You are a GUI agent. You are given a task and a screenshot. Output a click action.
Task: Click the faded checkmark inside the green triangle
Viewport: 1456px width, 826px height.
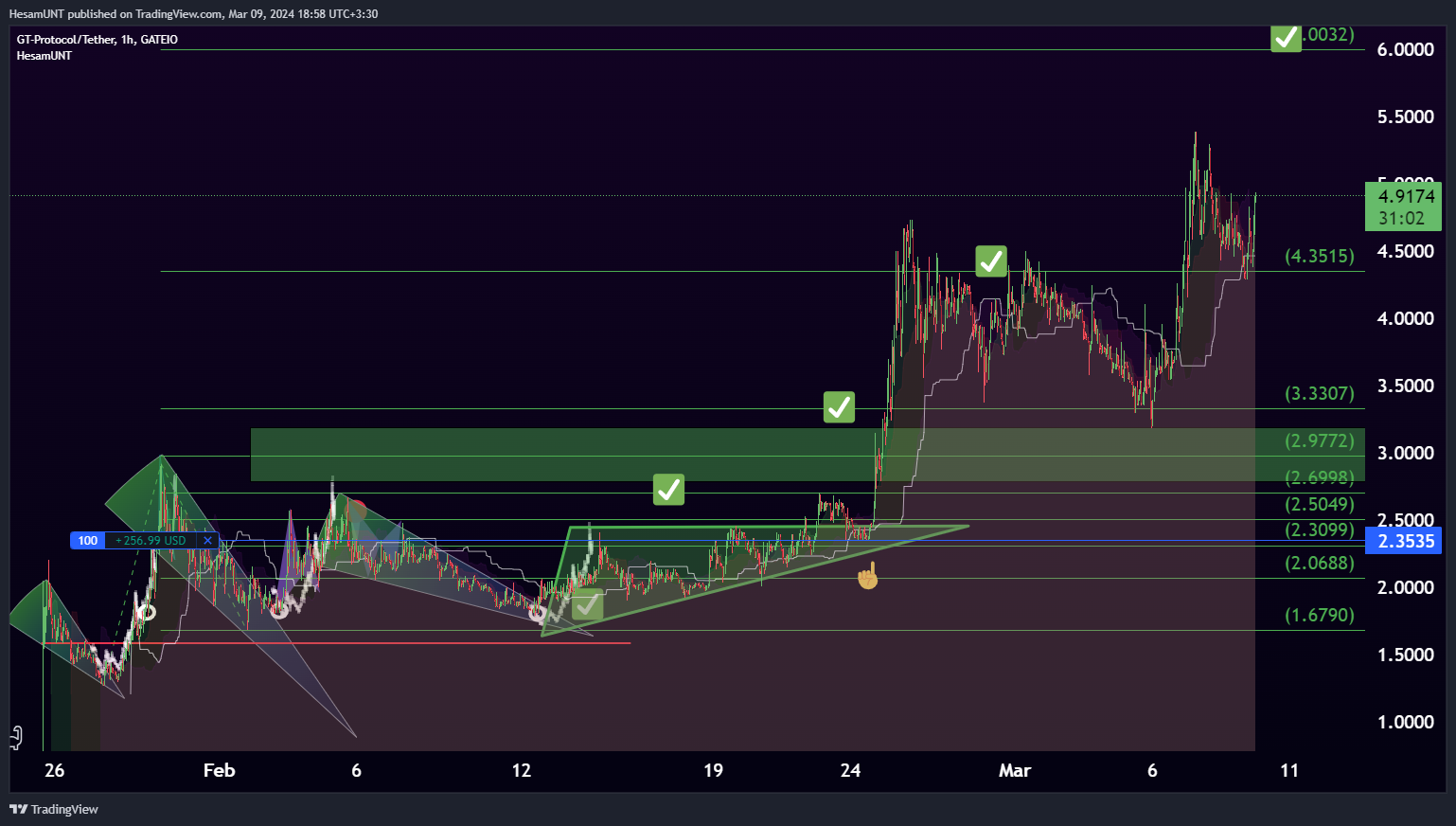[x=587, y=604]
